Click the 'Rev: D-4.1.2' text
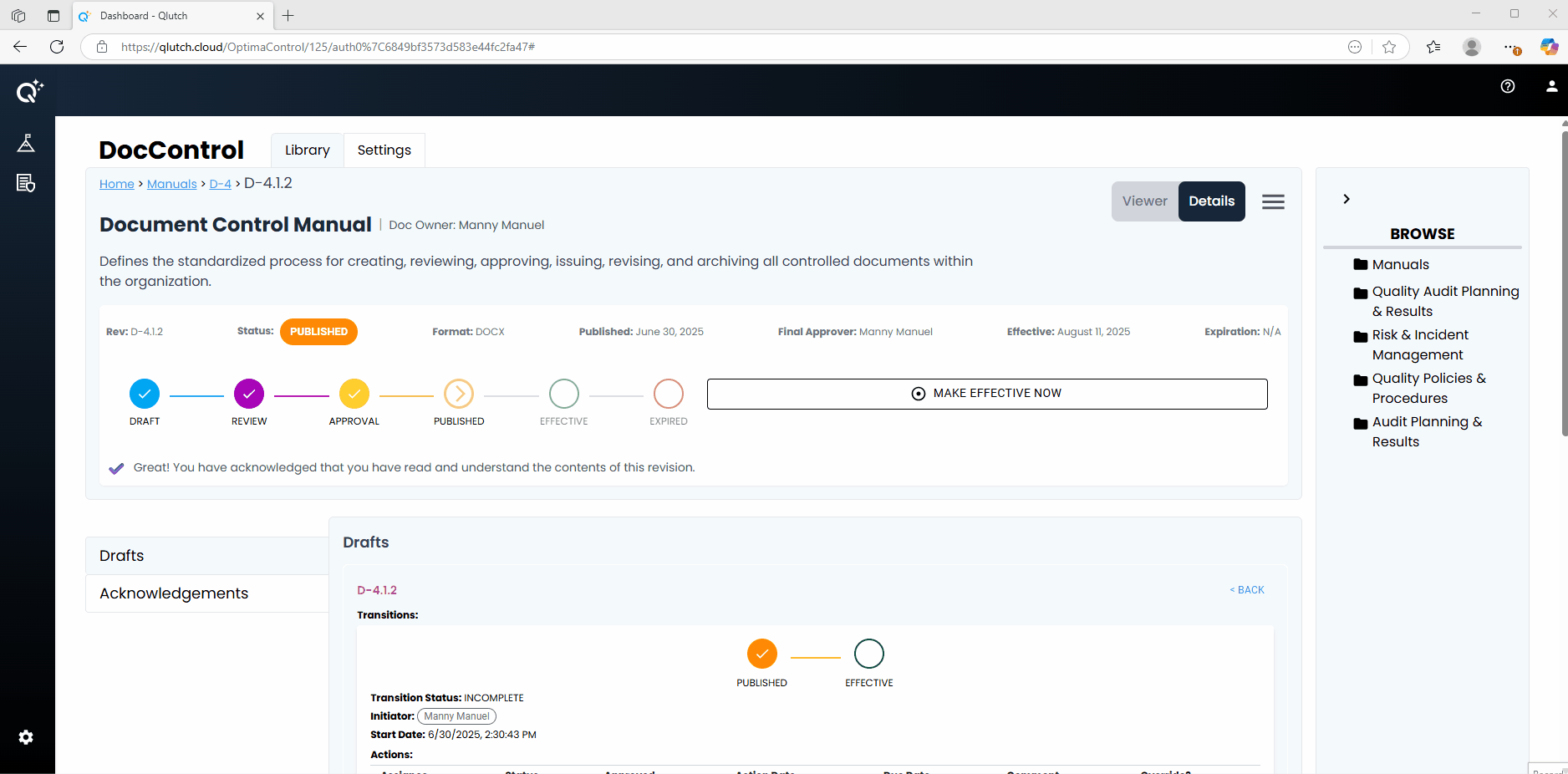The image size is (1568, 774). click(135, 332)
